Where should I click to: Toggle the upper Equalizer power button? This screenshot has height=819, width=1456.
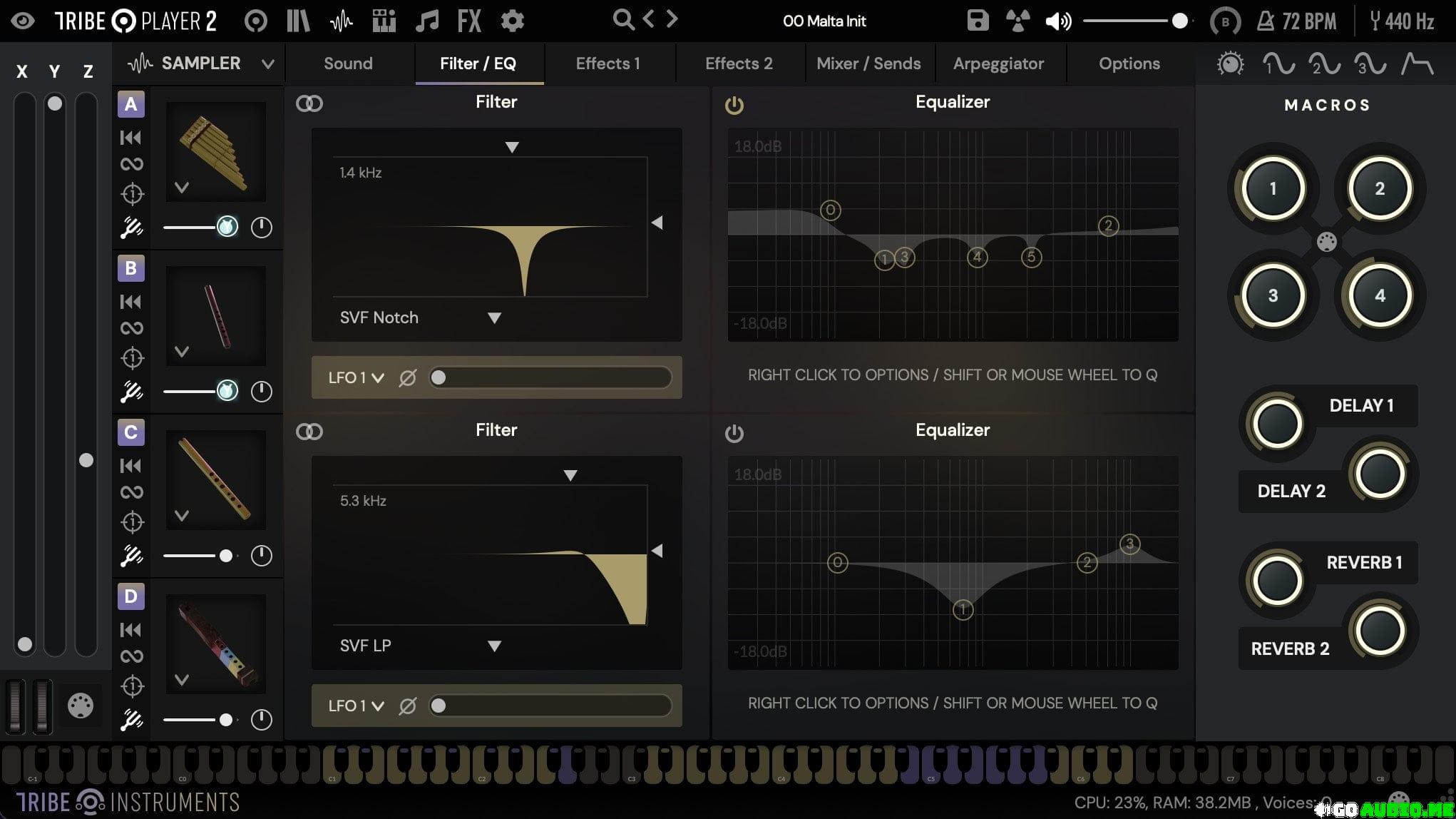pos(734,106)
